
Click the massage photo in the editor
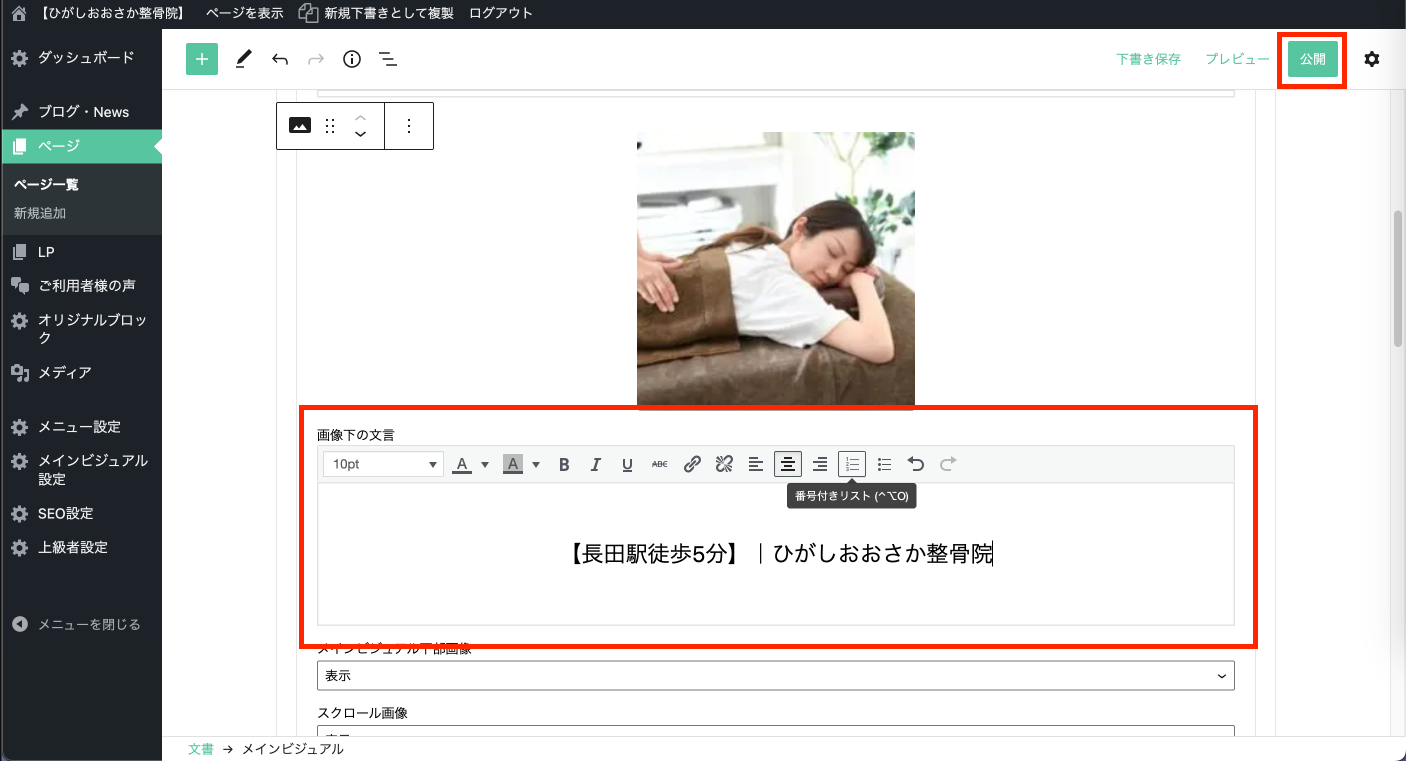pos(775,270)
